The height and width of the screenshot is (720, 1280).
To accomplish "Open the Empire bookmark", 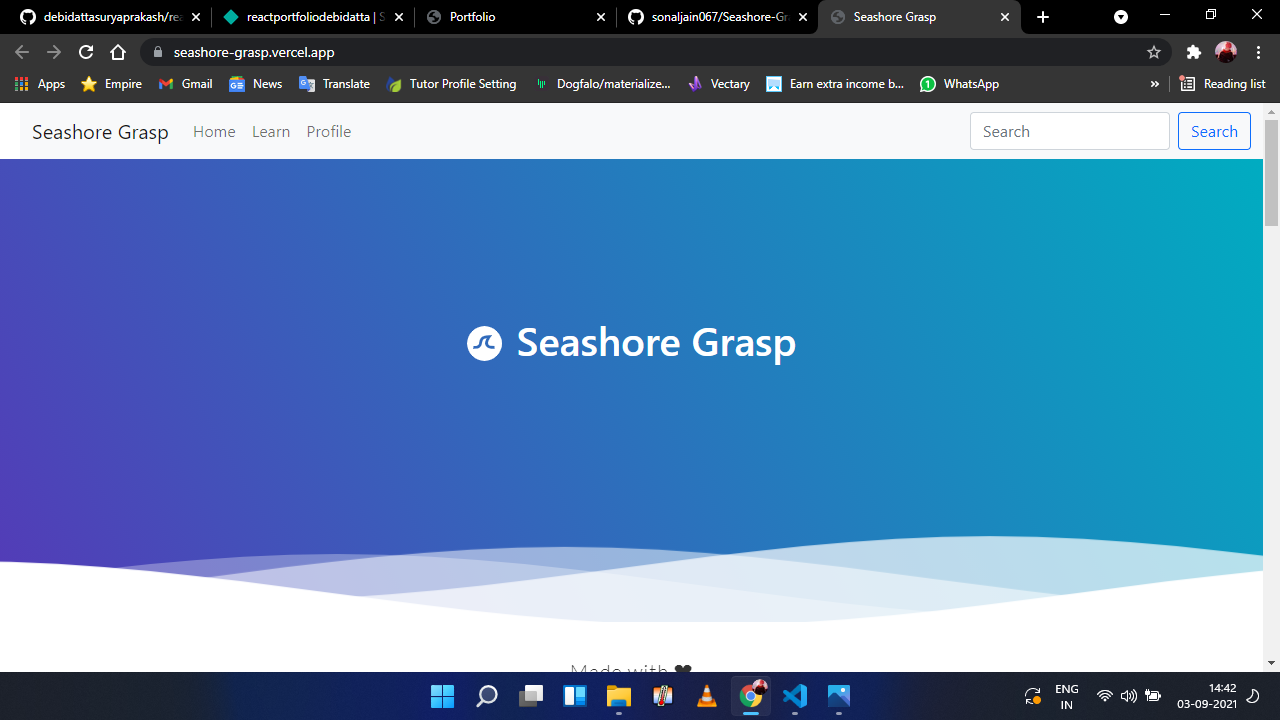I will pos(111,84).
